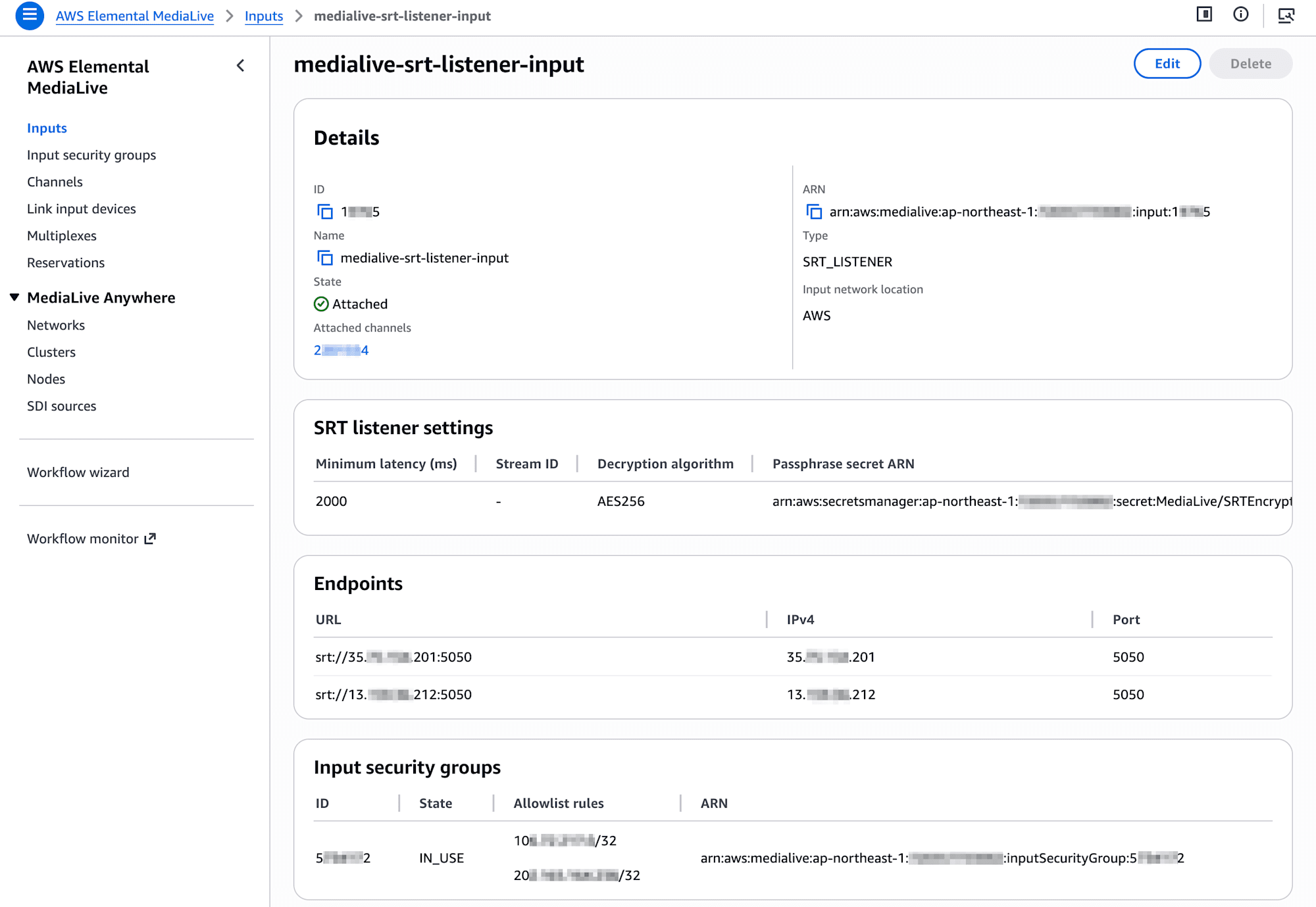Click the second allowlist rule starting with 20
Viewport: 1316px width, 907px height.
(x=577, y=875)
